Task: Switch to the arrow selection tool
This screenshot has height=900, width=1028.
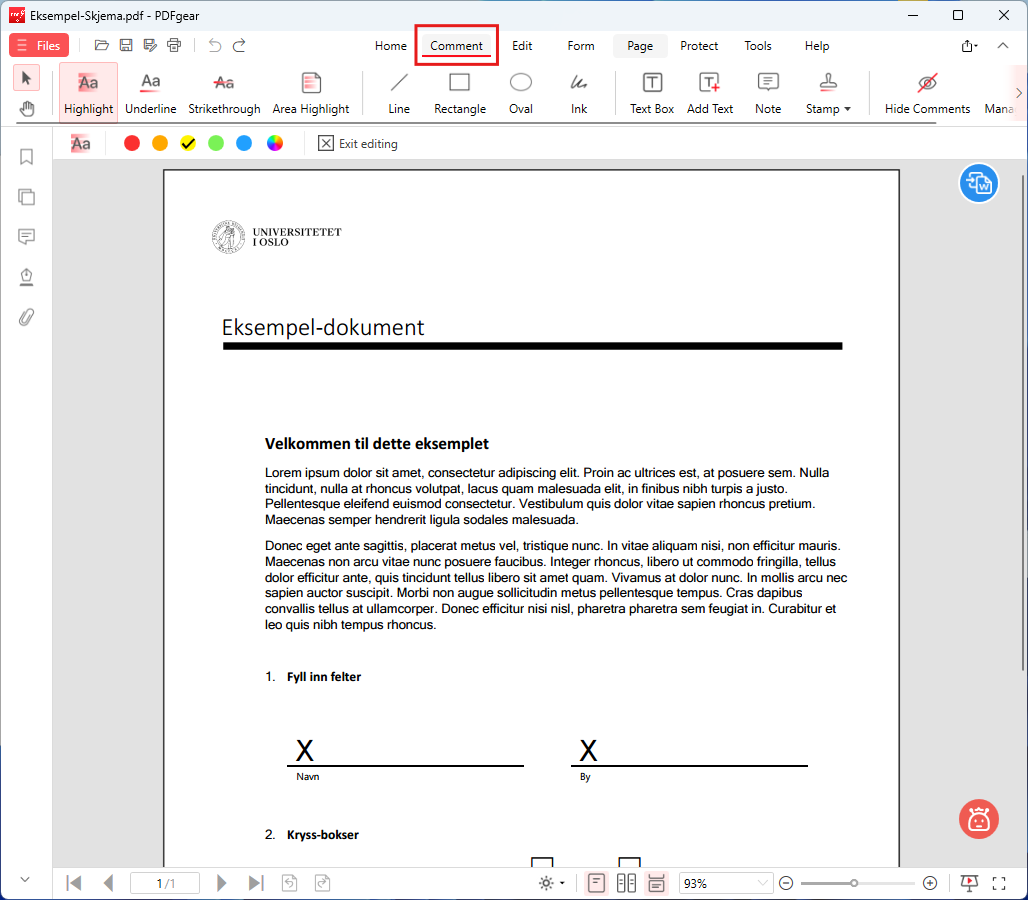Action: 26,78
